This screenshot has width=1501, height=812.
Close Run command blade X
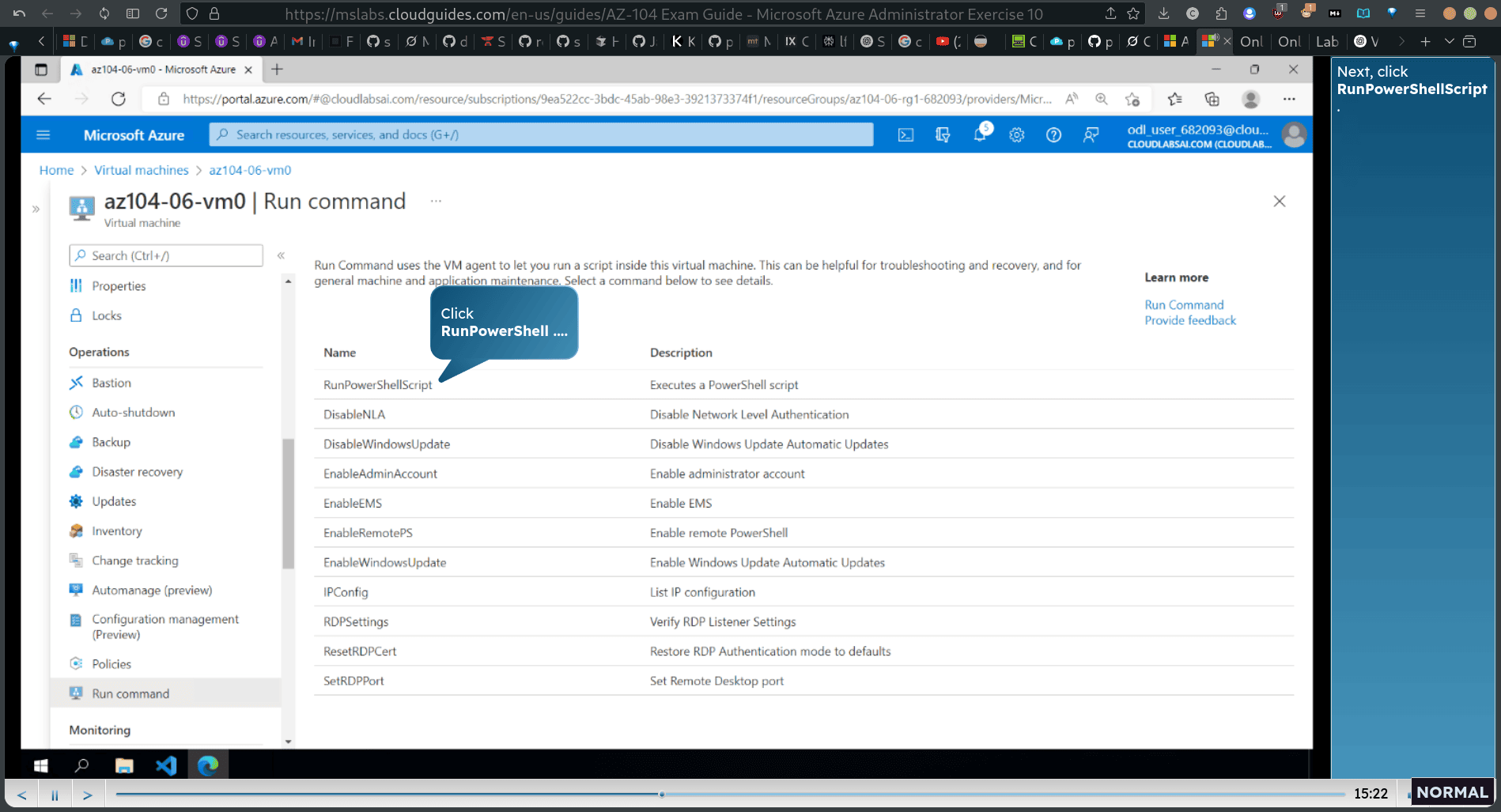point(1280,202)
